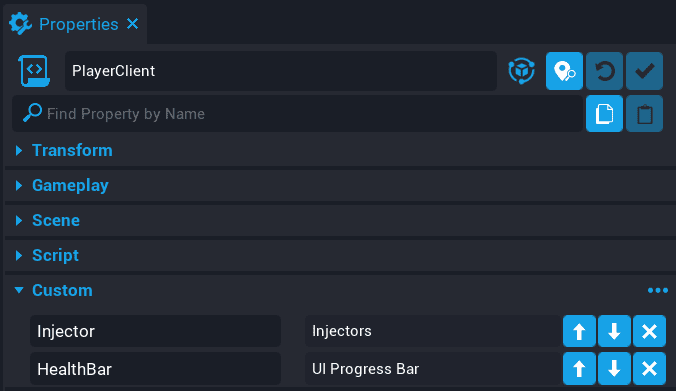Click the script type icon beside PlayerClient
The width and height of the screenshot is (676, 391).
pyautogui.click(x=34, y=71)
